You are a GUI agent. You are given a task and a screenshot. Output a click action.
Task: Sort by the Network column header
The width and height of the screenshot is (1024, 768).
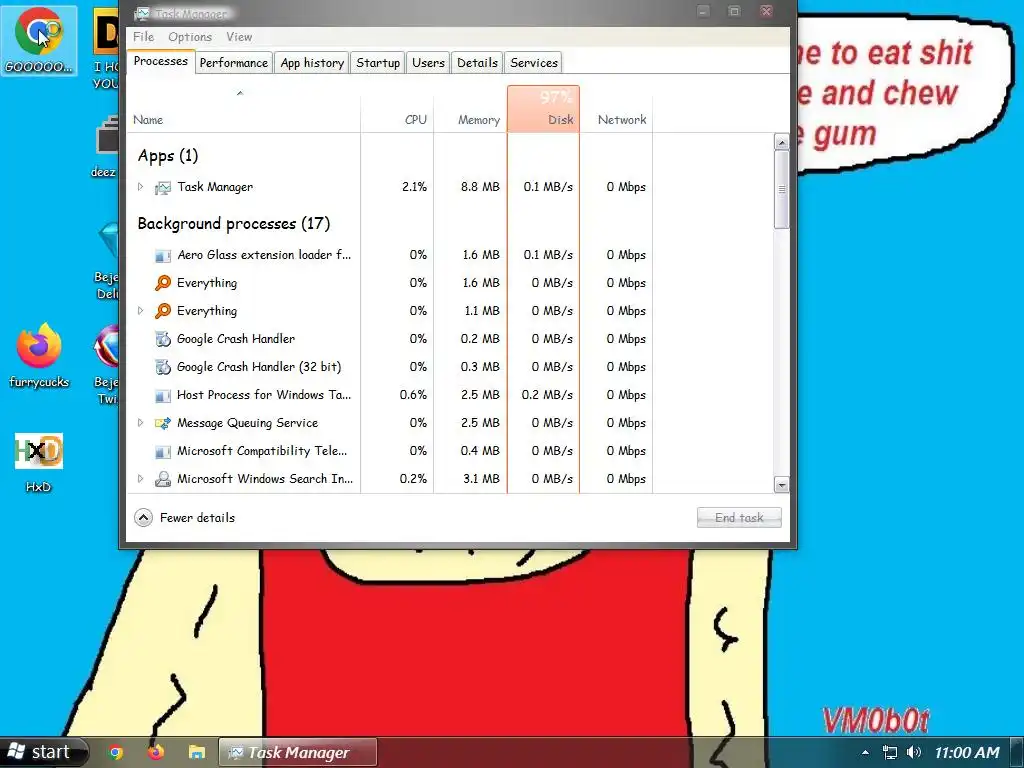point(616,110)
